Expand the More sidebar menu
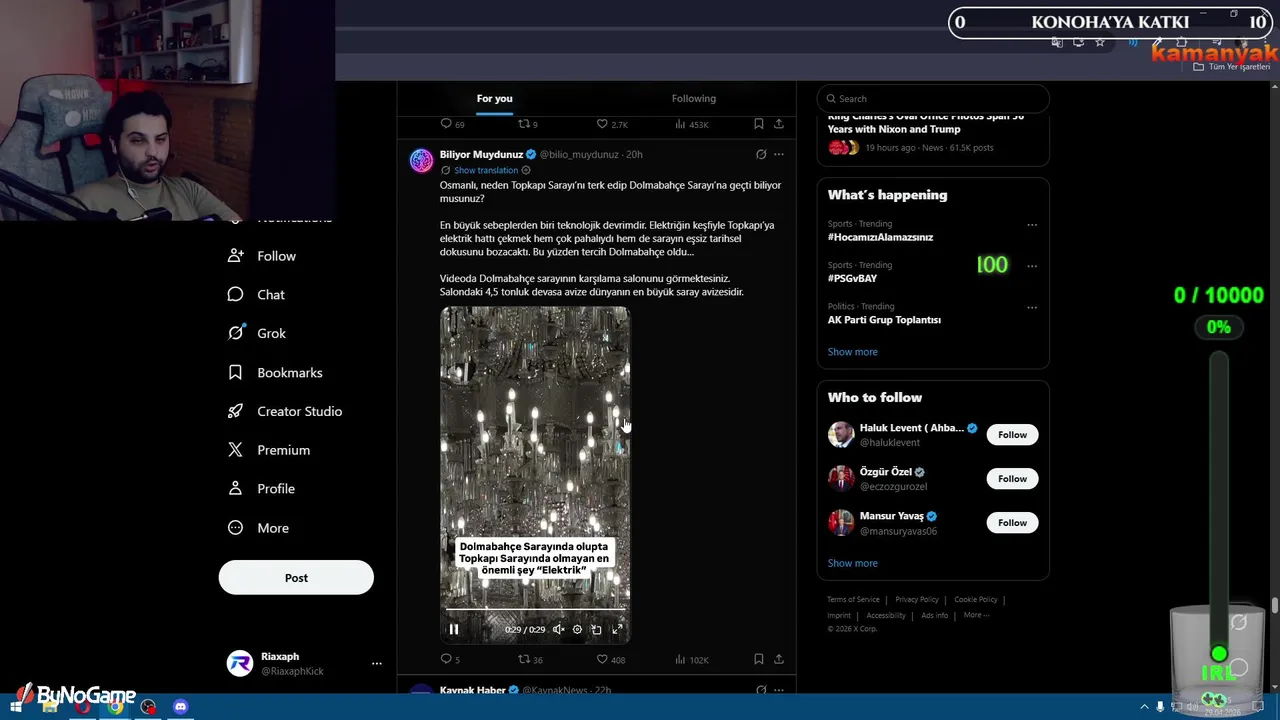This screenshot has width=1280, height=720. pyautogui.click(x=259, y=528)
